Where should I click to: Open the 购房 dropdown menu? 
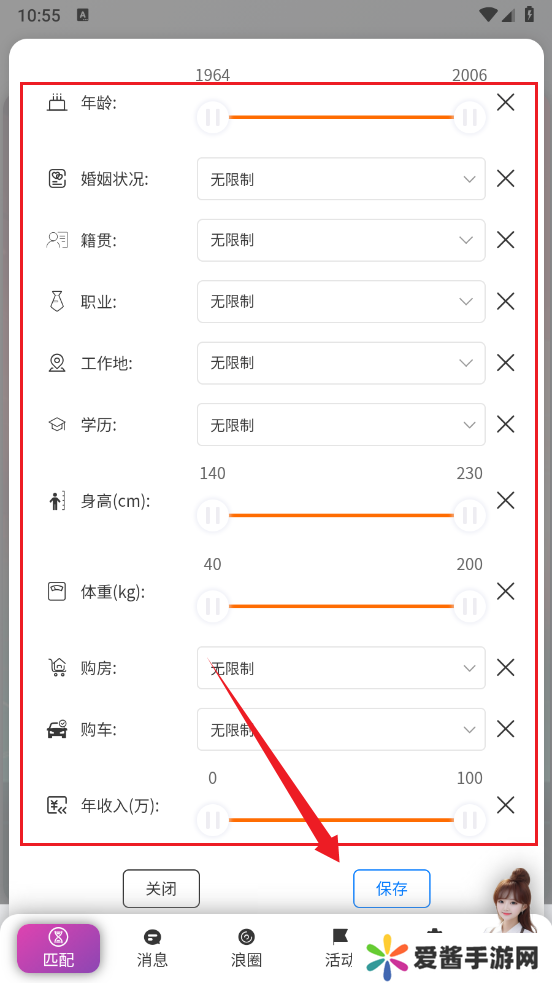(x=341, y=668)
